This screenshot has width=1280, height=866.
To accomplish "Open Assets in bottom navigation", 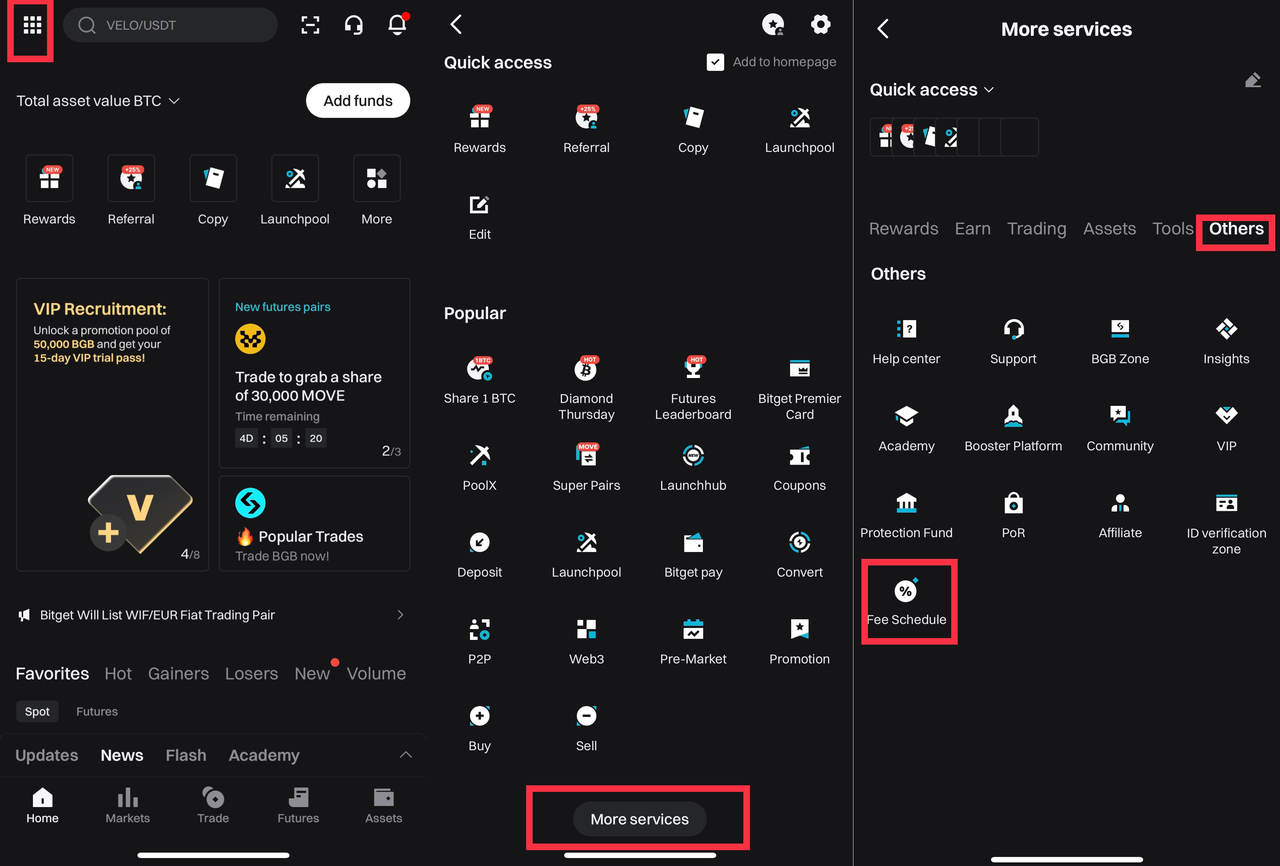I will (x=383, y=805).
